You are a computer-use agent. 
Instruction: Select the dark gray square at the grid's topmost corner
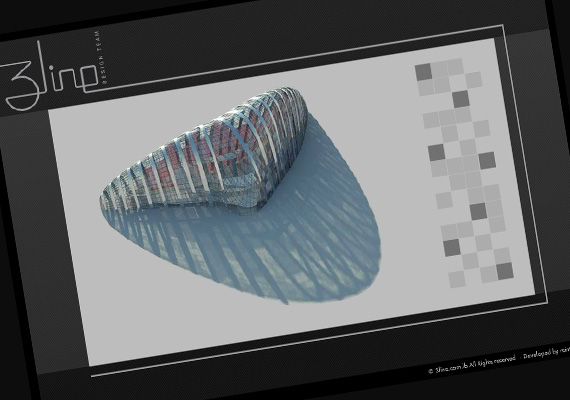[424, 72]
